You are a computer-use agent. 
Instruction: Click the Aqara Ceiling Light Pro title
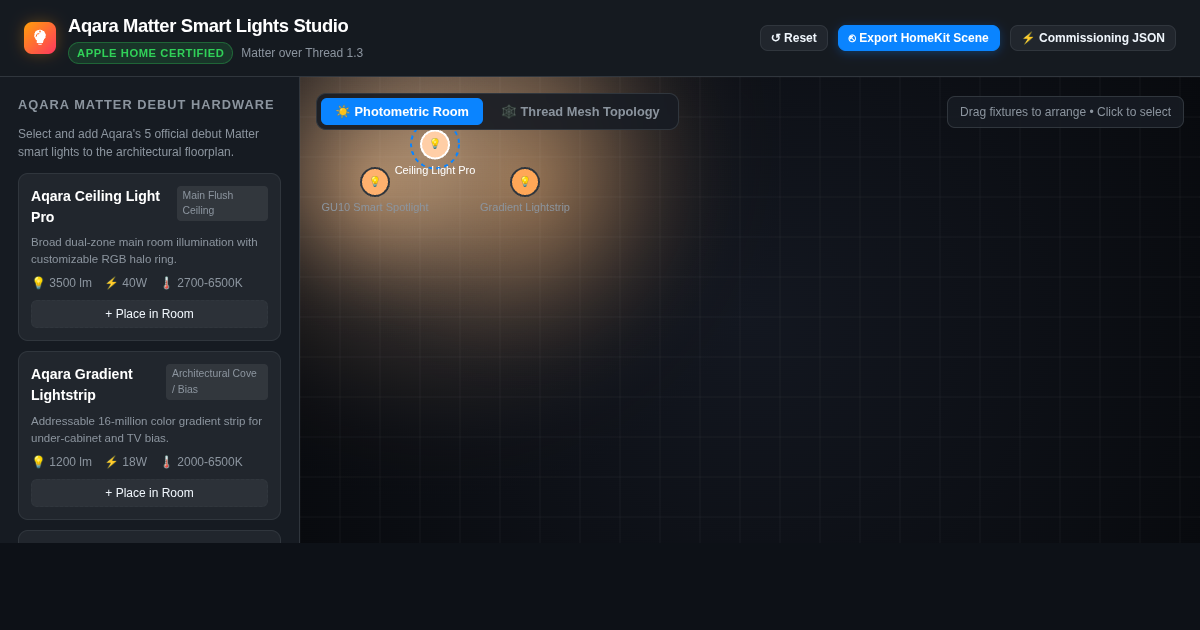(x=96, y=206)
